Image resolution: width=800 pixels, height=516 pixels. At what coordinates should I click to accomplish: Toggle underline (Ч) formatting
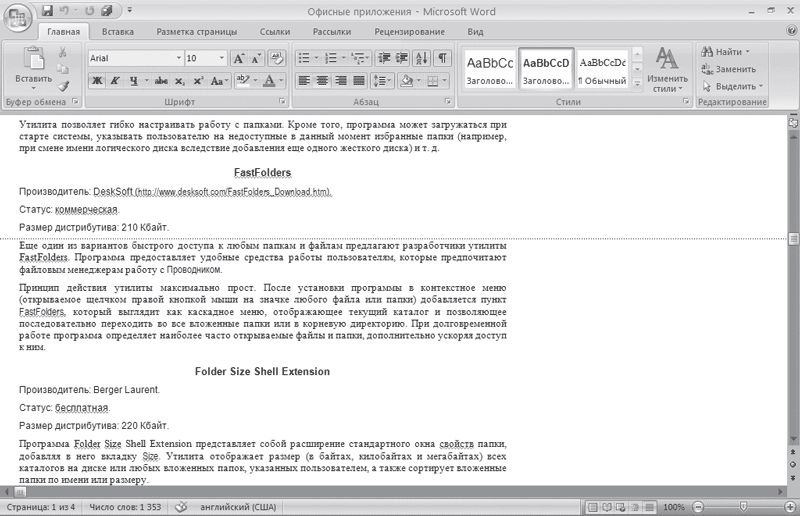click(x=134, y=81)
